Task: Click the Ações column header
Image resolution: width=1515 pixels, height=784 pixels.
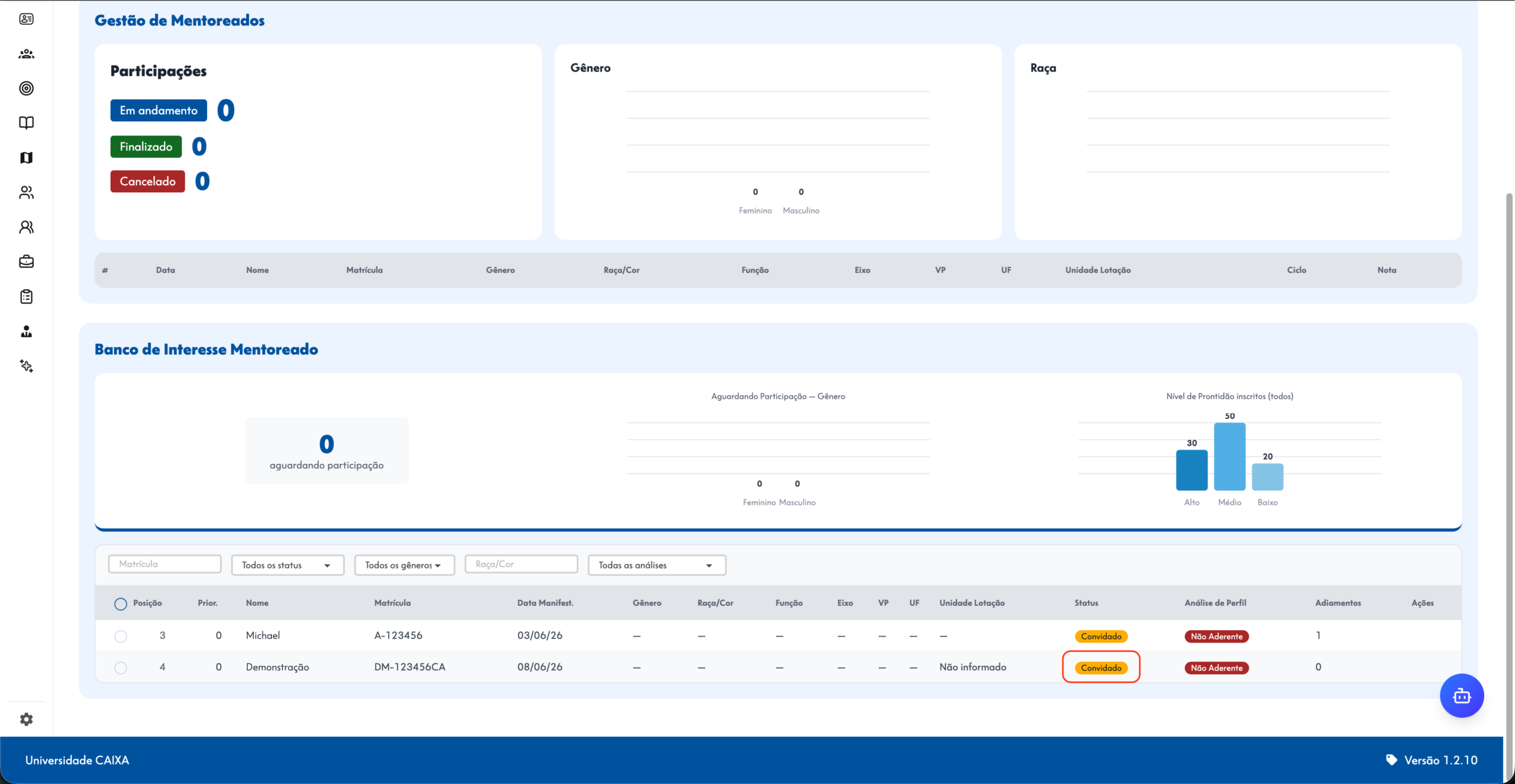Action: click(1423, 603)
